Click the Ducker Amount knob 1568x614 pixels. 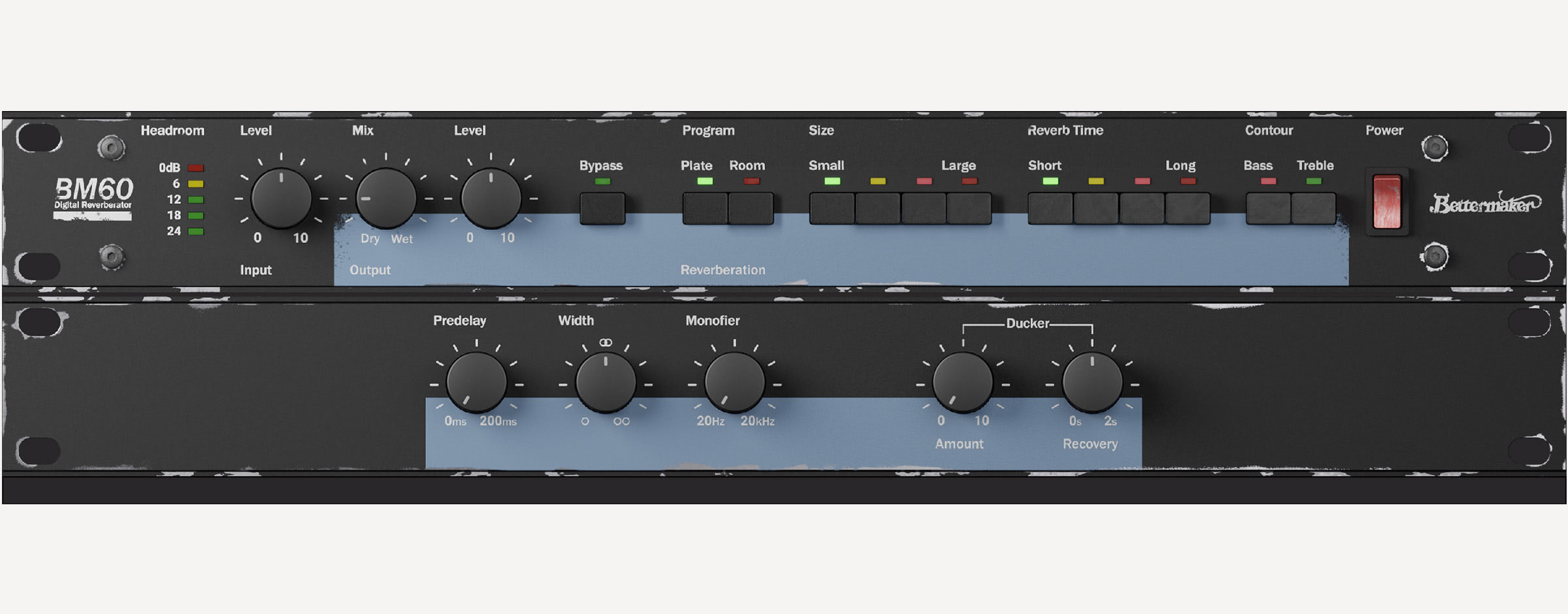[962, 383]
